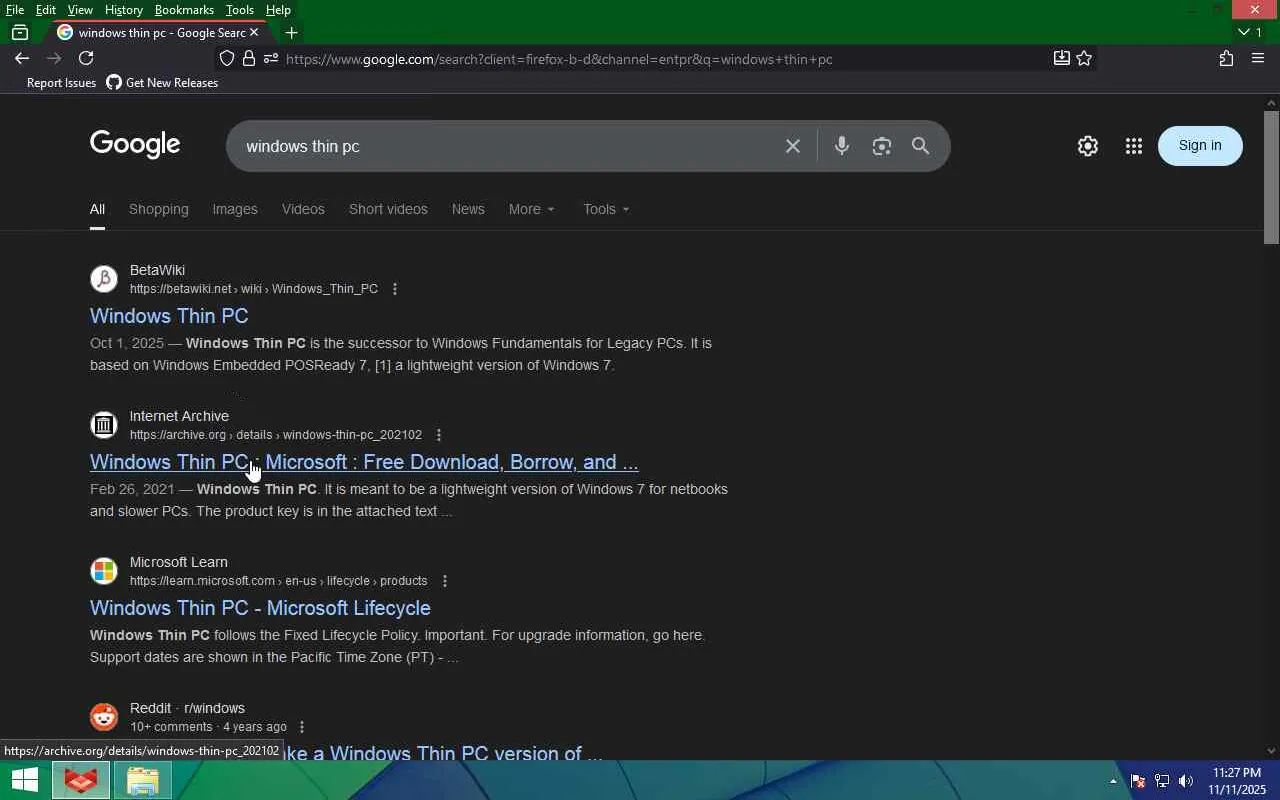Click the BetaWiki site favicon
This screenshot has width=1280, height=800.
pos(104,279)
